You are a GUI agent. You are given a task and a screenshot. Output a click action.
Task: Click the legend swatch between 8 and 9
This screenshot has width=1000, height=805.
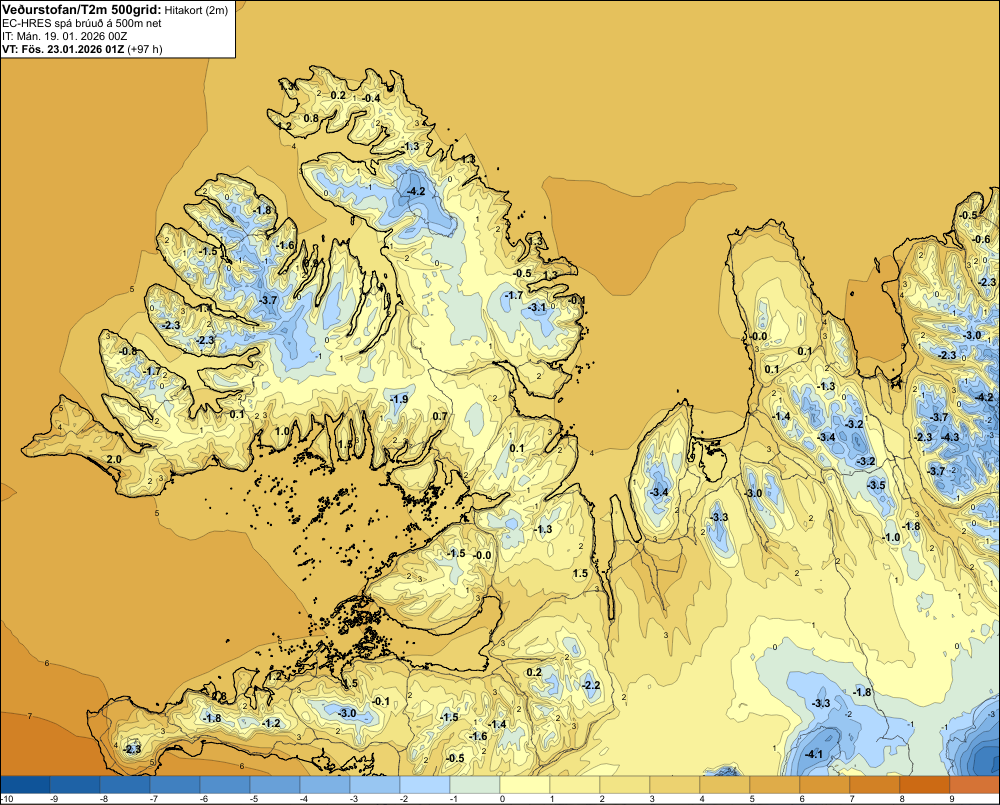click(x=925, y=784)
